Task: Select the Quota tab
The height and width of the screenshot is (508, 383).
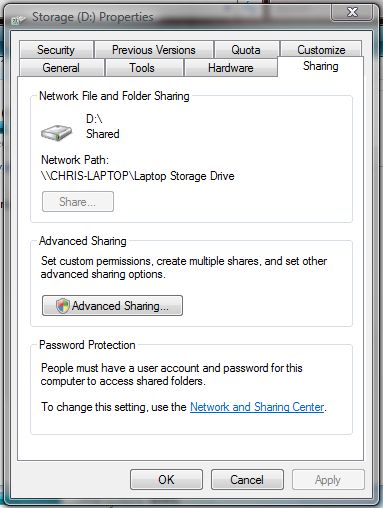Action: (246, 50)
